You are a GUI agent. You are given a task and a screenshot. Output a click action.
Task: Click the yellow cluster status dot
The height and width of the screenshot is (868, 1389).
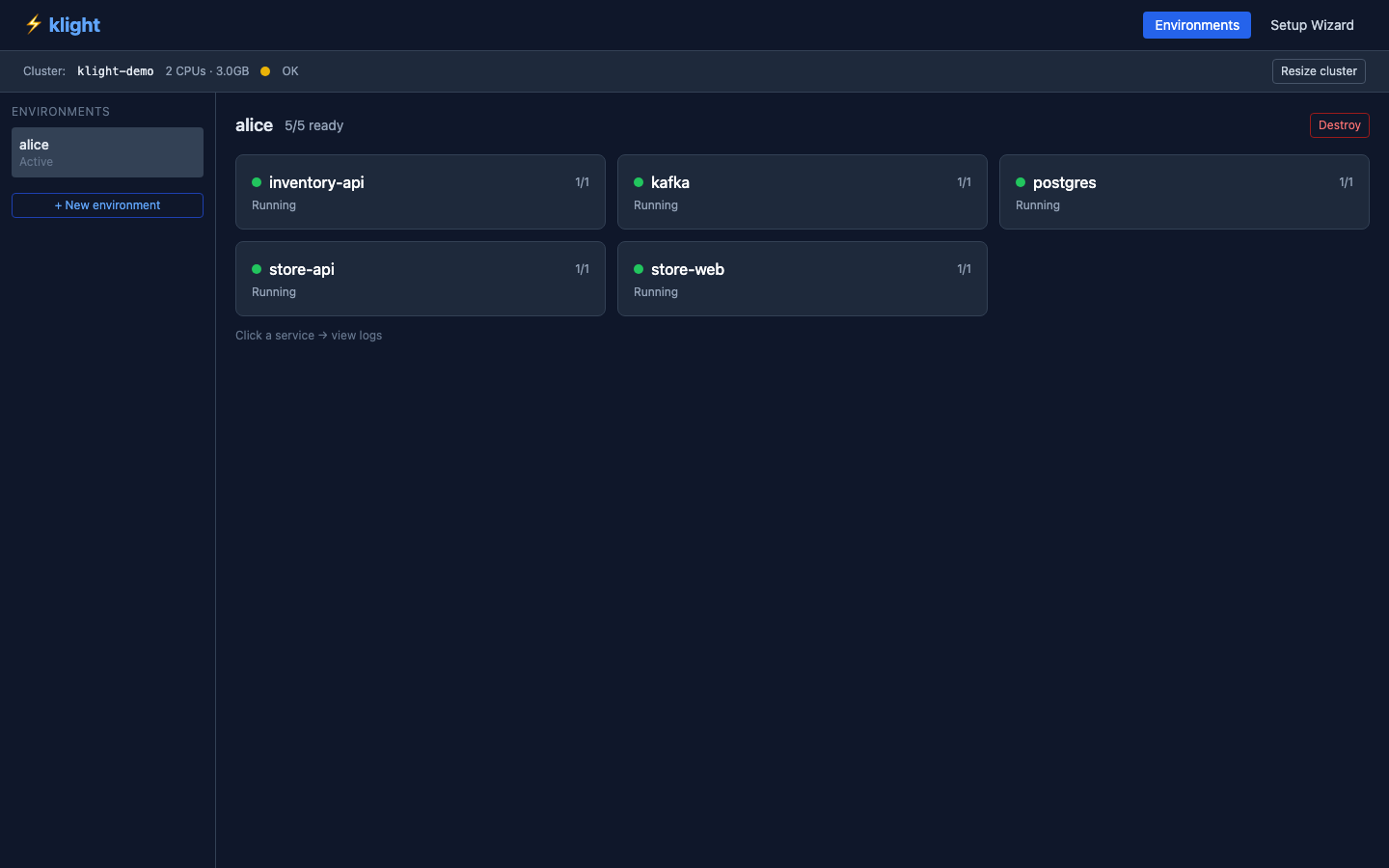pyautogui.click(x=265, y=71)
